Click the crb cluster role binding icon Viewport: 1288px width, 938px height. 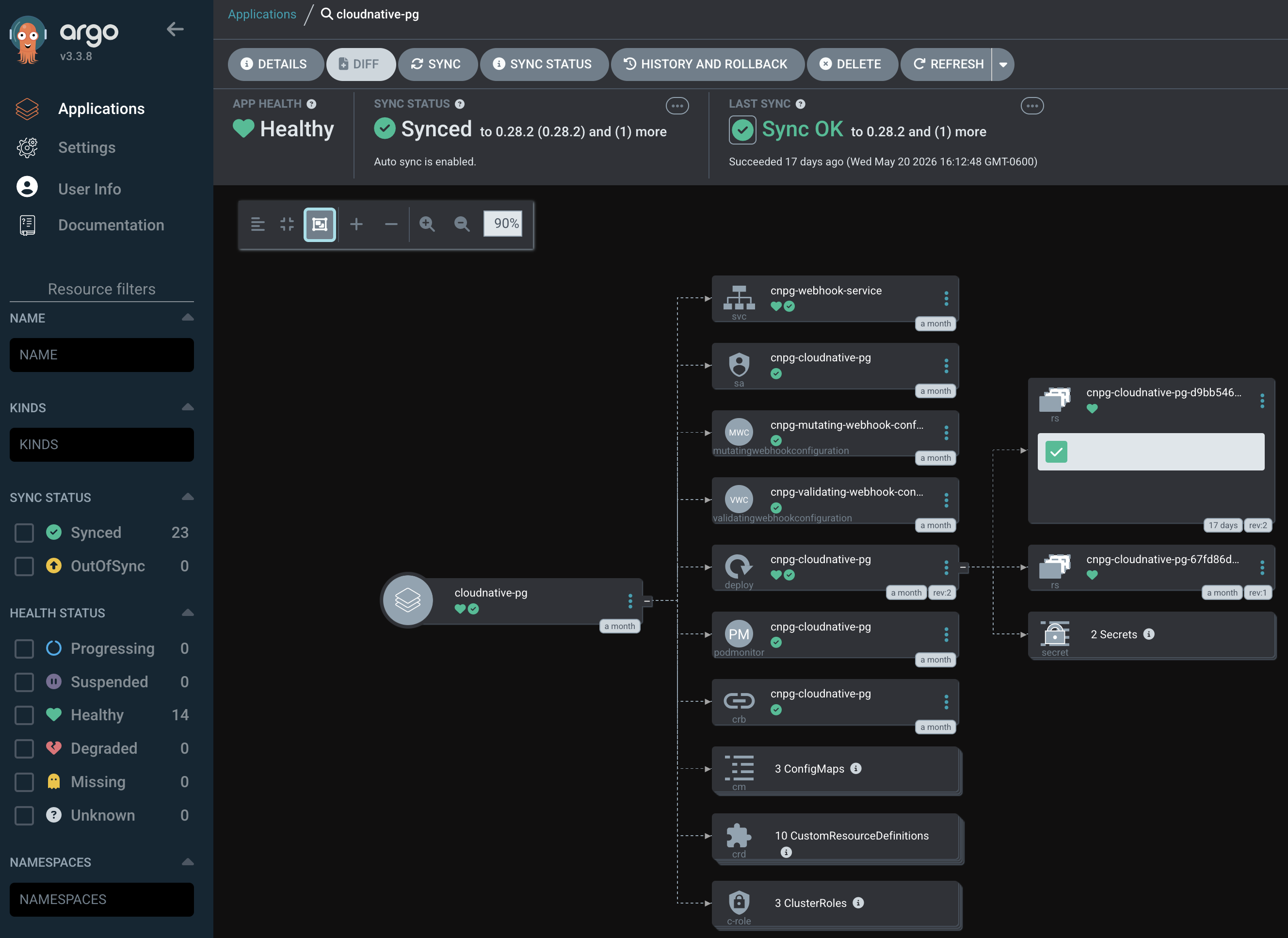click(x=739, y=701)
